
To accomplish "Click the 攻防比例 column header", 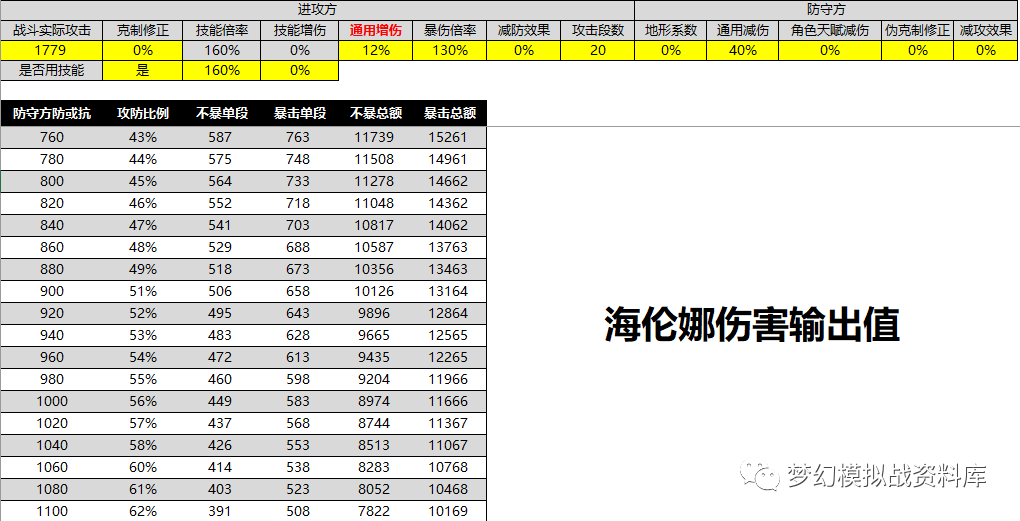I will coord(142,113).
